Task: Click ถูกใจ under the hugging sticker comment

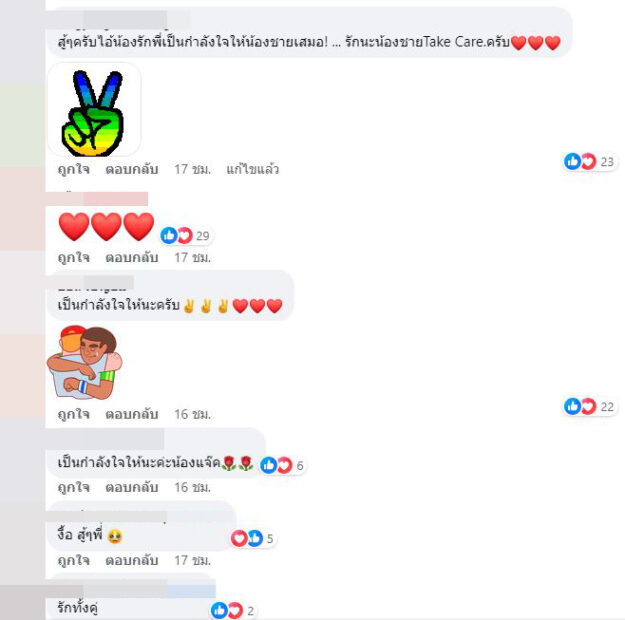Action: [x=74, y=414]
